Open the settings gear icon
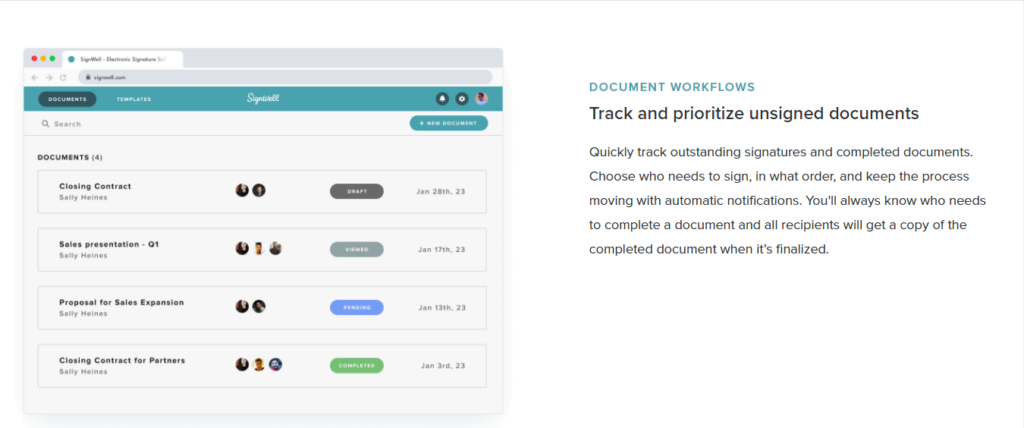 pos(462,99)
